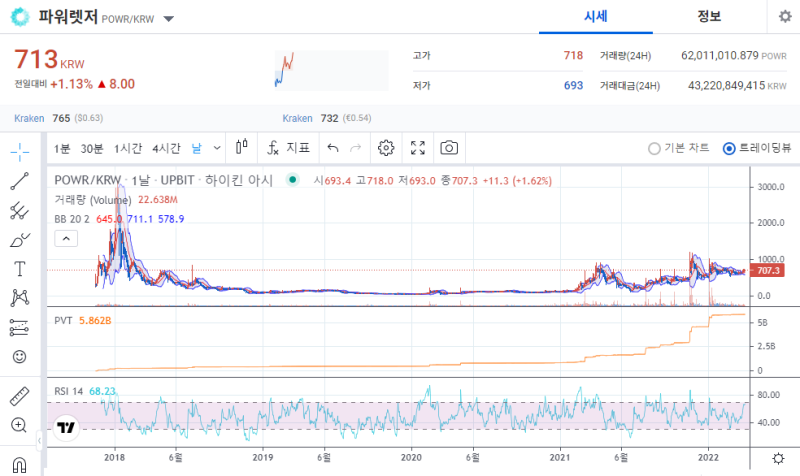The image size is (800, 476).
Task: Click the 고가 value 718
Action: tap(573, 56)
